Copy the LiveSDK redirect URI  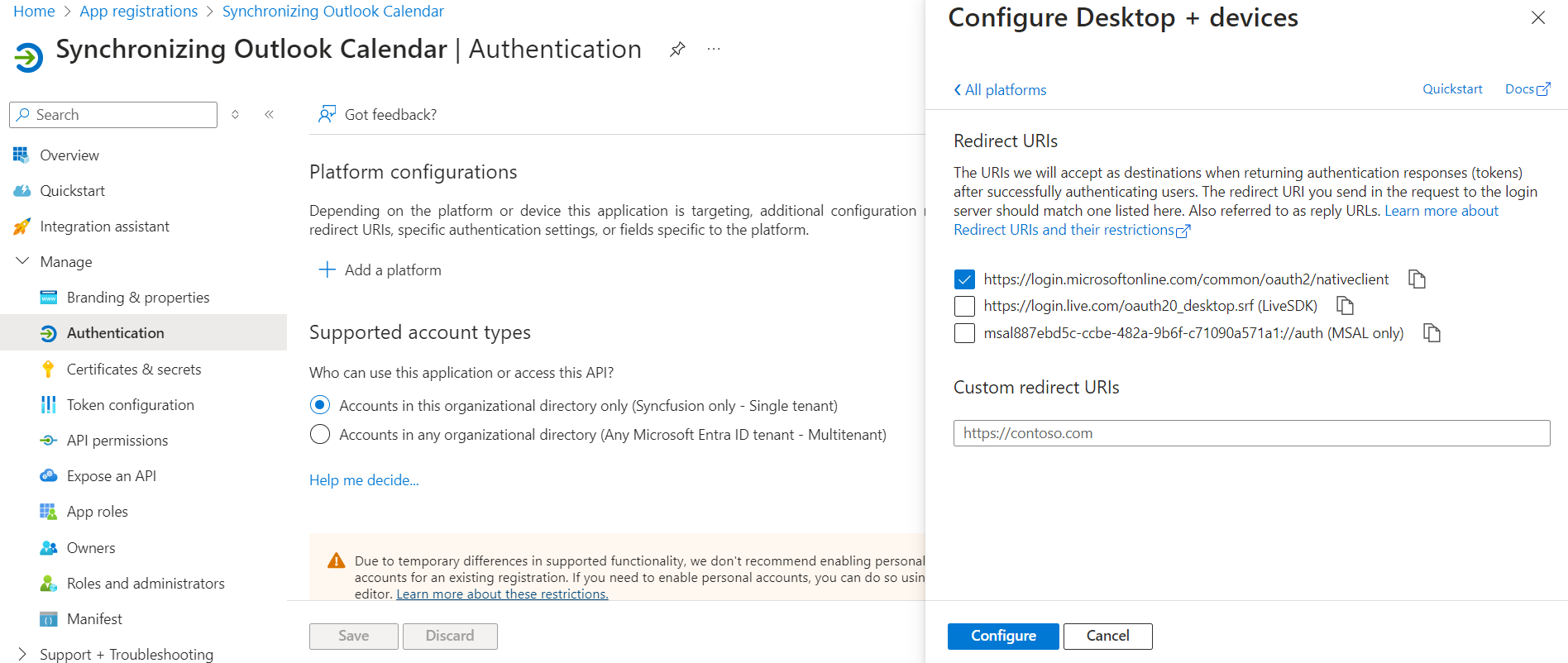click(1345, 306)
